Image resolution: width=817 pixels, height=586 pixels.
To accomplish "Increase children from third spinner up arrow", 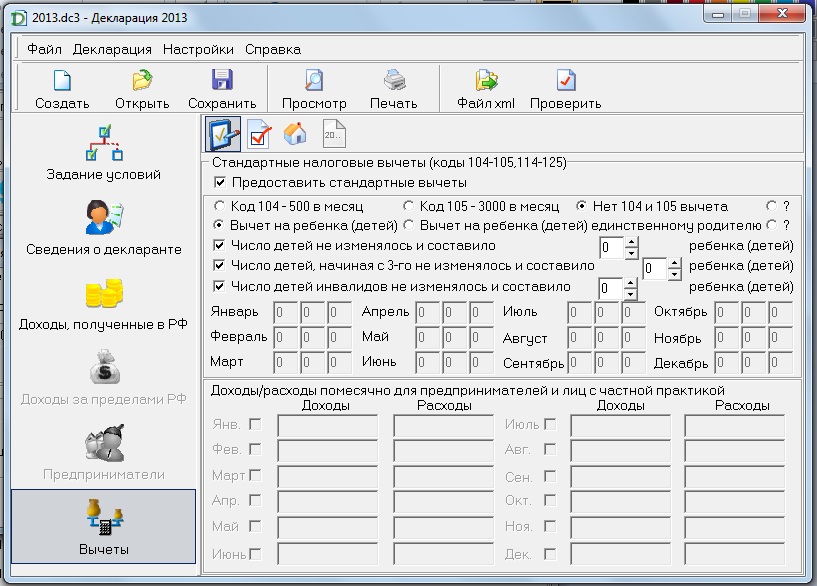I will coord(674,264).
